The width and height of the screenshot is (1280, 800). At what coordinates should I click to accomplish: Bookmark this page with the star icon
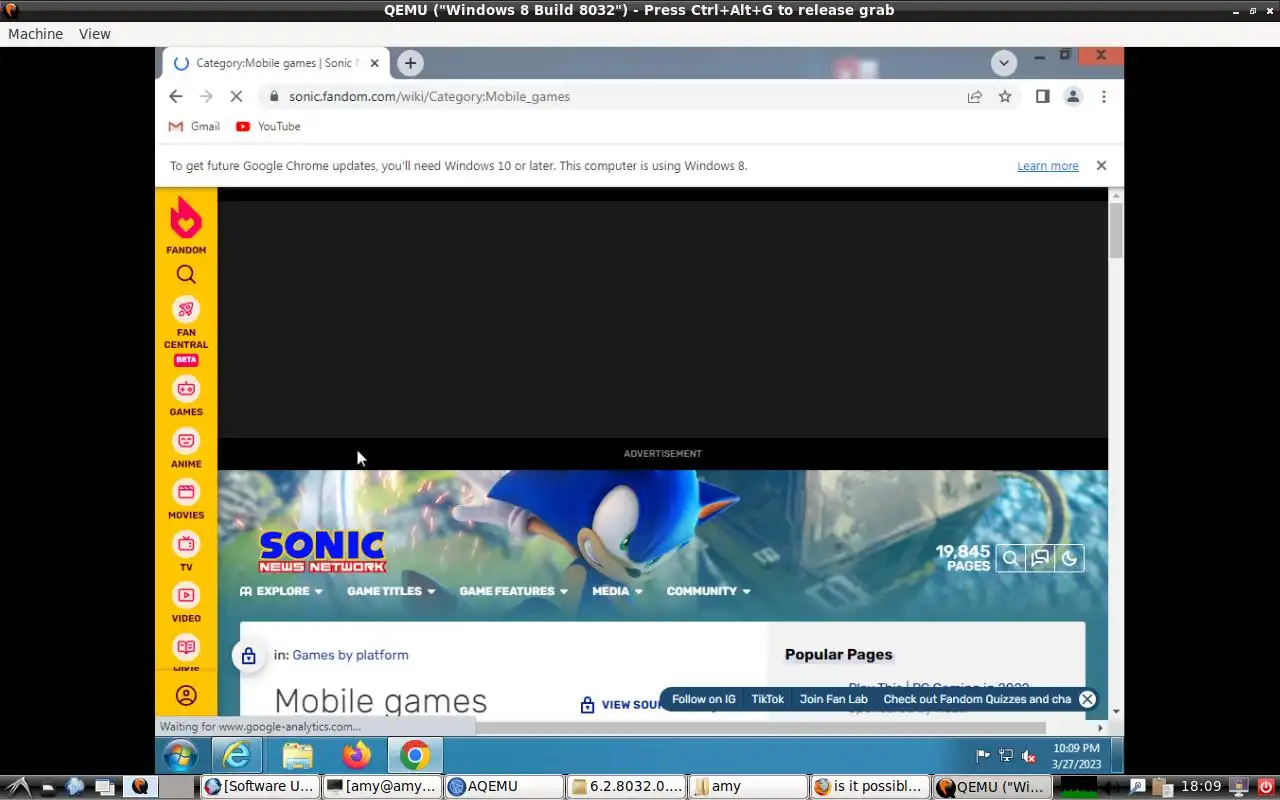coord(1005,97)
